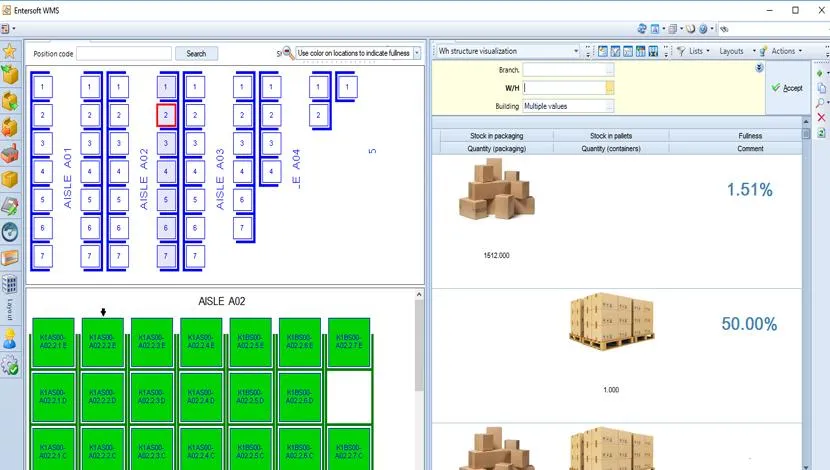830x470 pixels.
Task: Open the Wh structure visualization dropdown
Action: [x=576, y=51]
